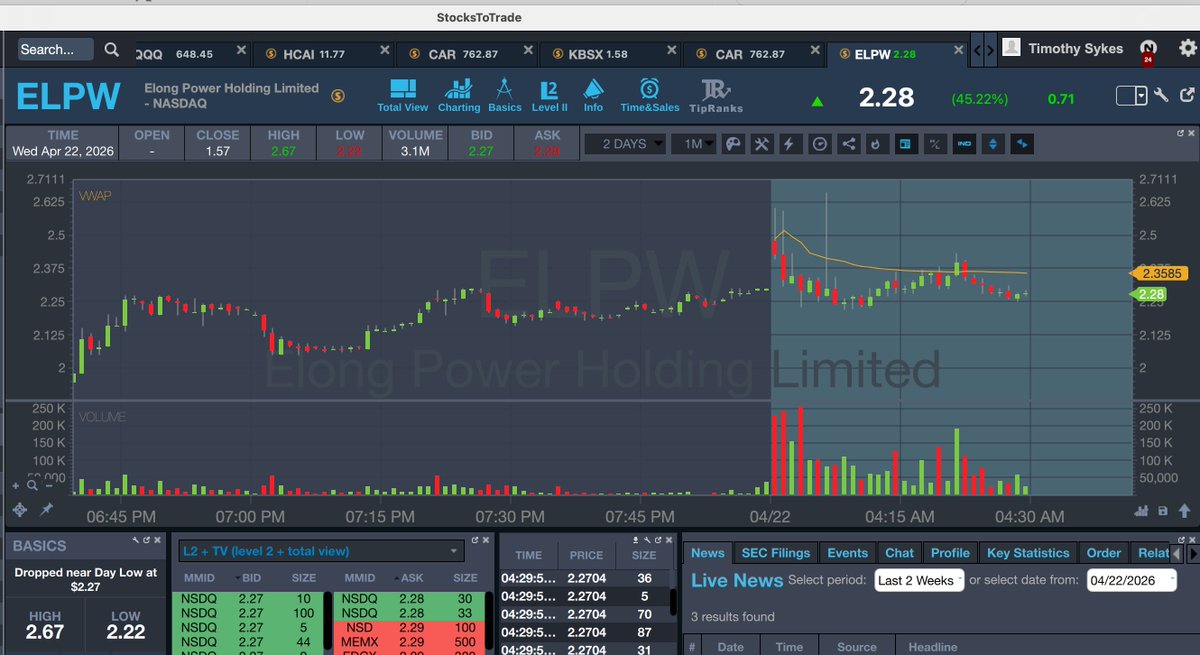Click the lightning bolt chart icon

(790, 144)
